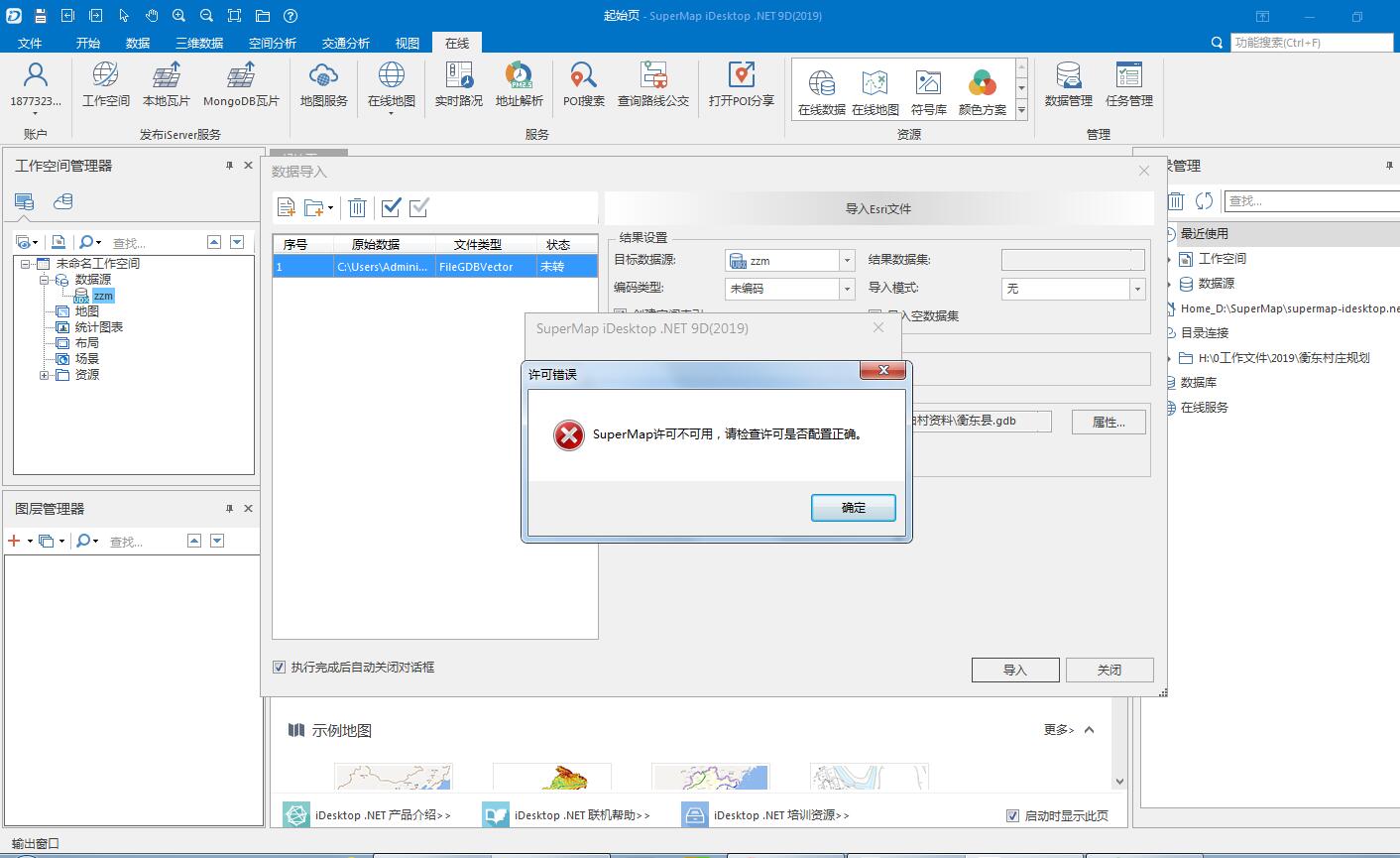This screenshot has height=858, width=1400.
Task: Click 确定 in the 许可错误 dialog
Action: coord(854,508)
